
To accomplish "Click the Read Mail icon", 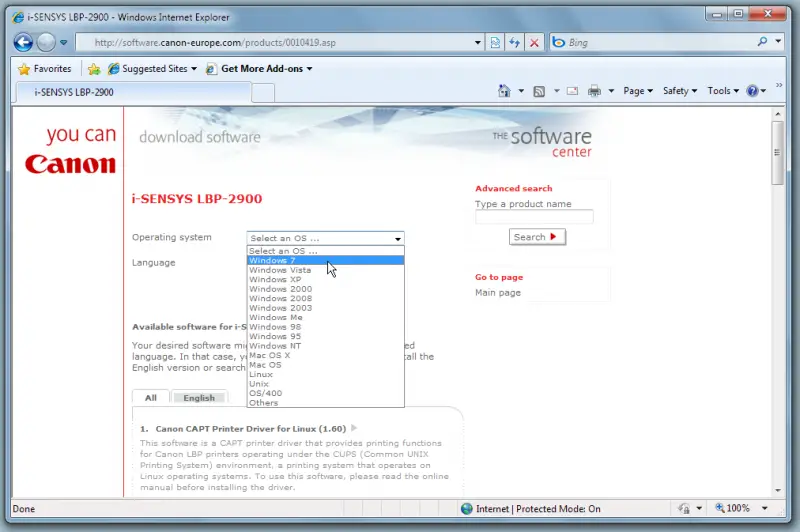I will point(573,91).
